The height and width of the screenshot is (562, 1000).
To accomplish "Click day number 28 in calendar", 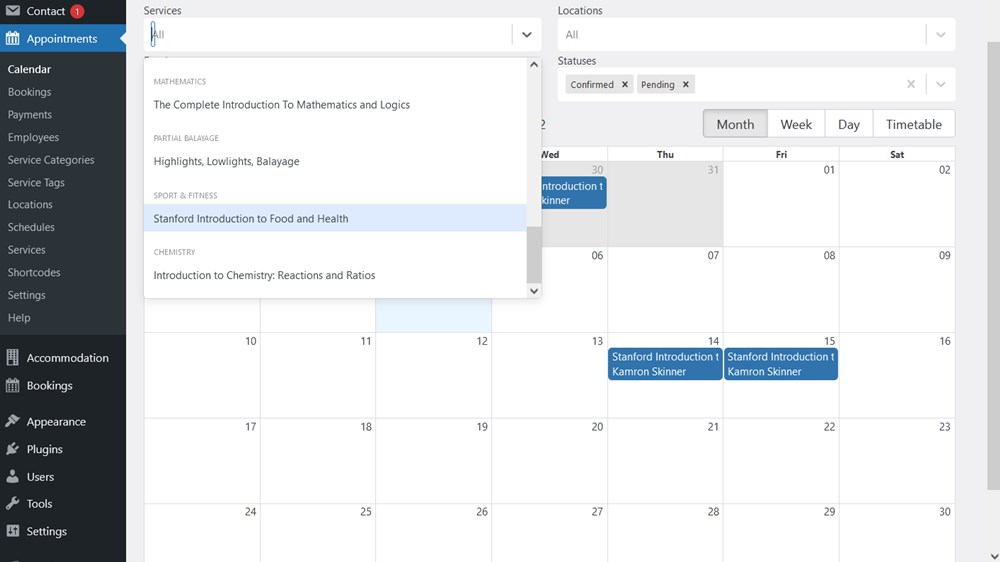I will [x=713, y=512].
